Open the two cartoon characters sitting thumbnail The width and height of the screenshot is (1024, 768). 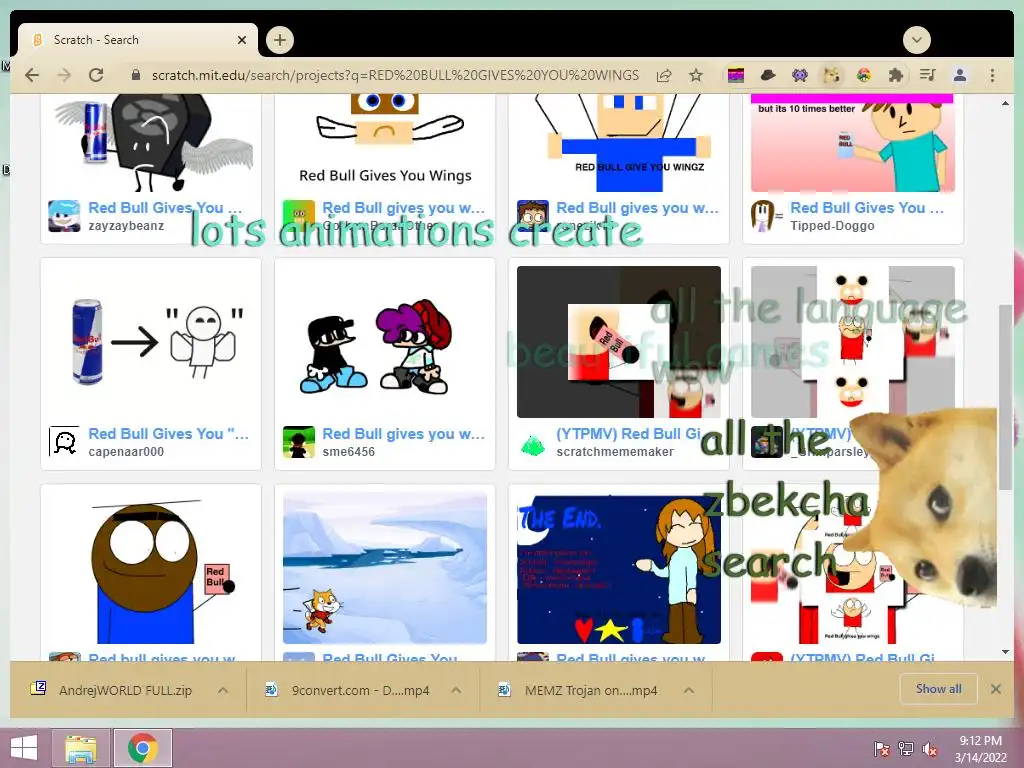[x=385, y=342]
